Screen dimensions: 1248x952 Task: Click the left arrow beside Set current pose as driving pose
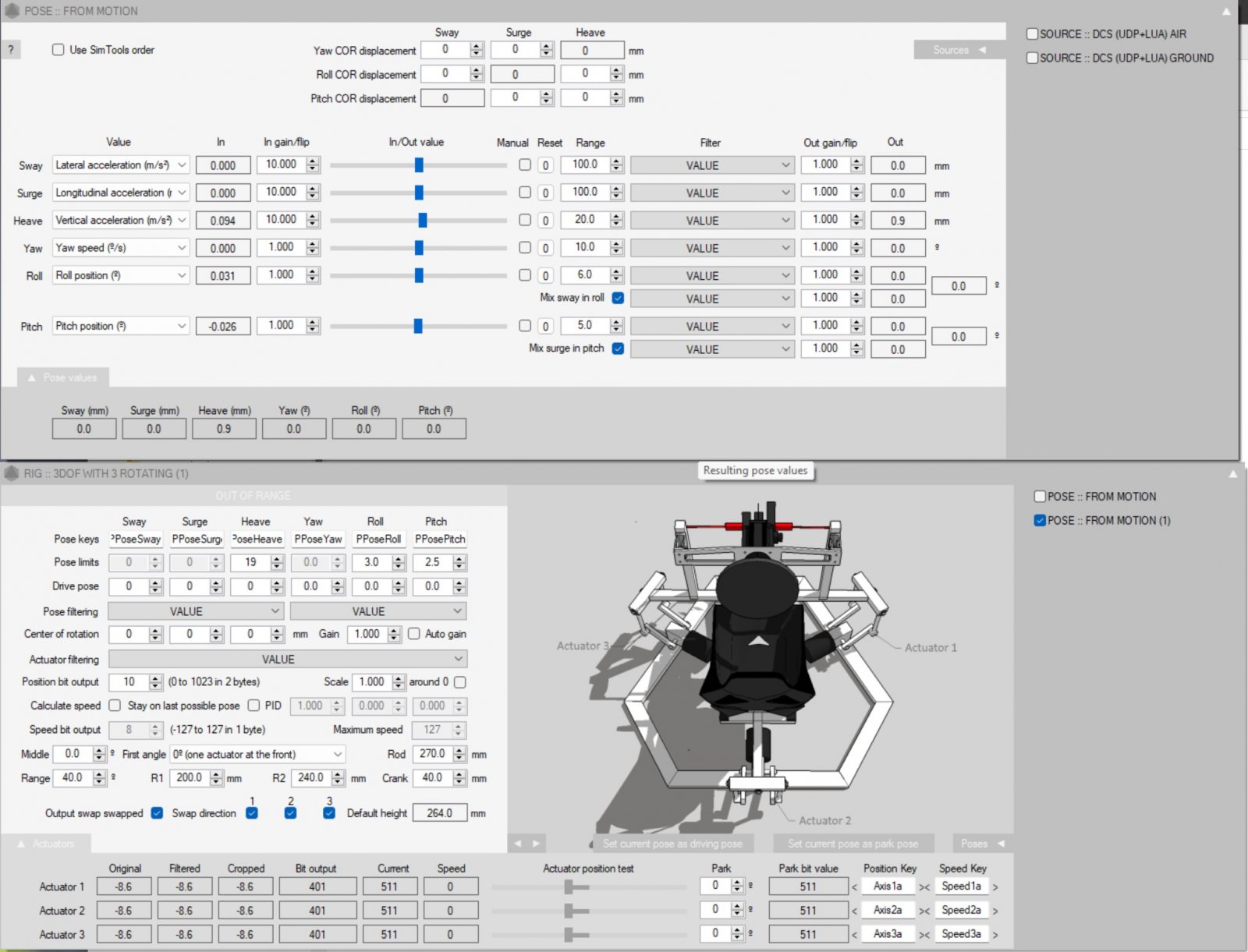[x=518, y=843]
